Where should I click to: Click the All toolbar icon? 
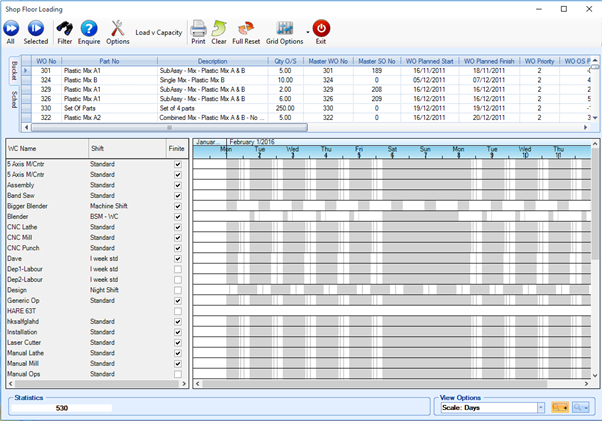point(11,28)
